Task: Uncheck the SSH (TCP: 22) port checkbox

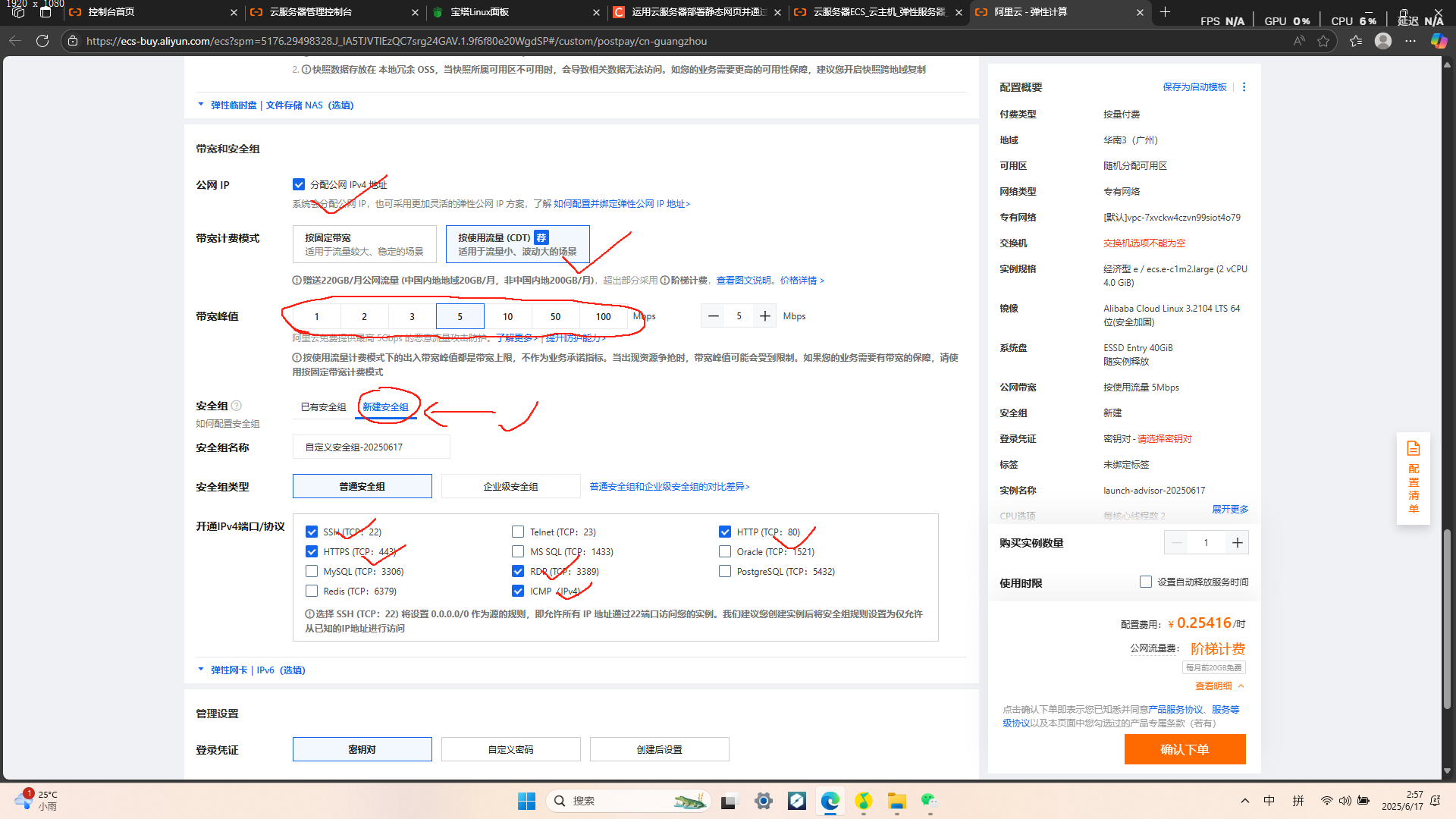Action: click(312, 532)
